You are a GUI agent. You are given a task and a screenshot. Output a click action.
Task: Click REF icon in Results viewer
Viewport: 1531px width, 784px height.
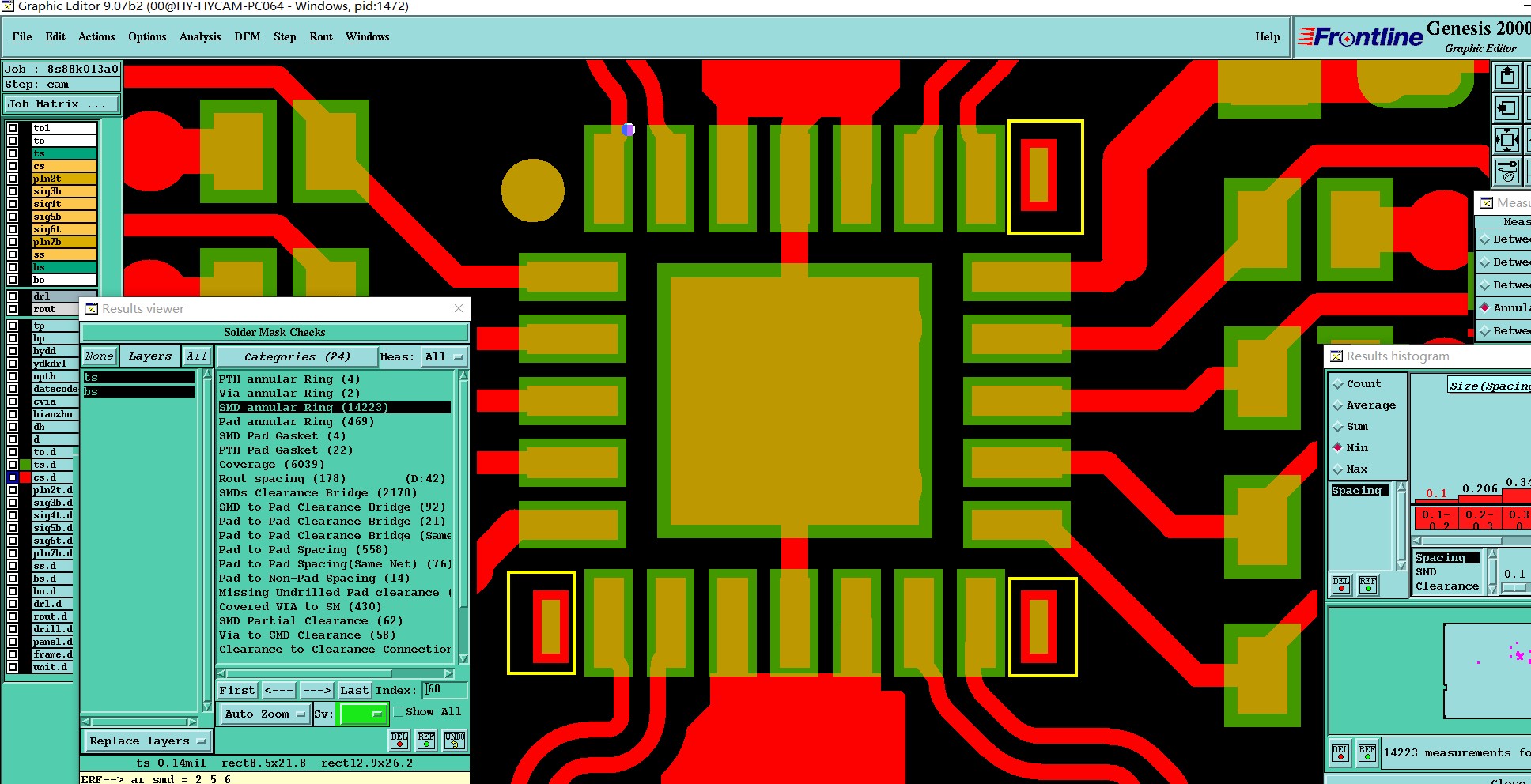pos(426,740)
